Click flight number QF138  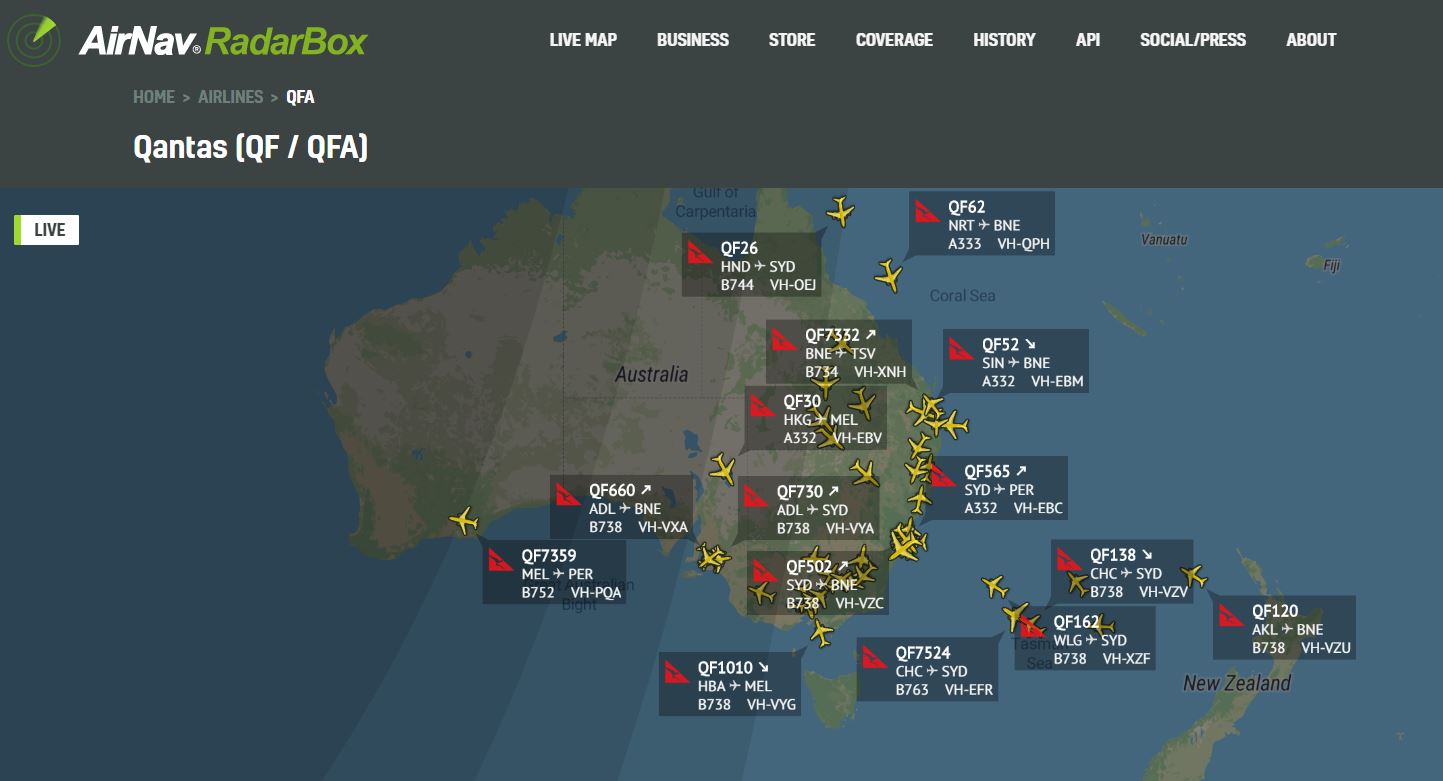click(x=1113, y=555)
